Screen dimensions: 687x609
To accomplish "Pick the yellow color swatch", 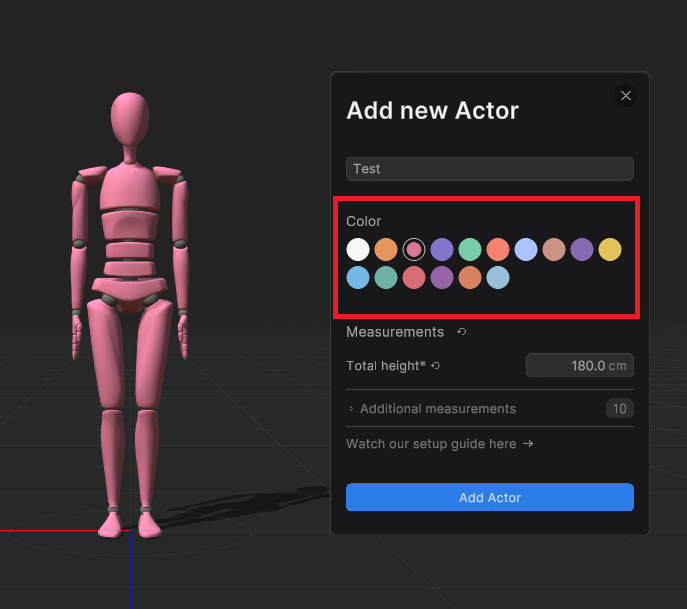I will pyautogui.click(x=610, y=249).
